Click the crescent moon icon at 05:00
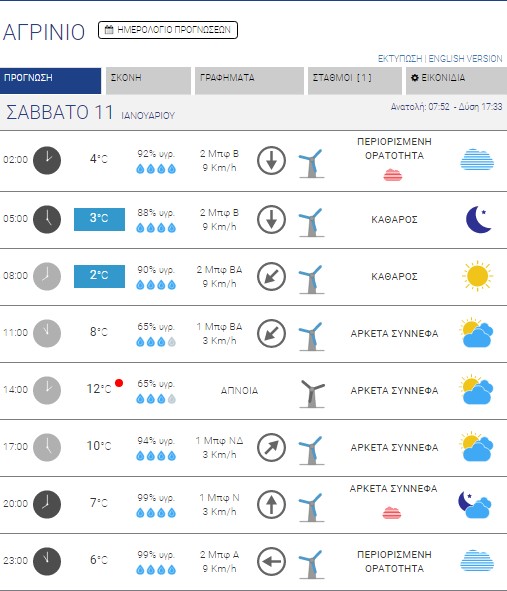 (478, 219)
